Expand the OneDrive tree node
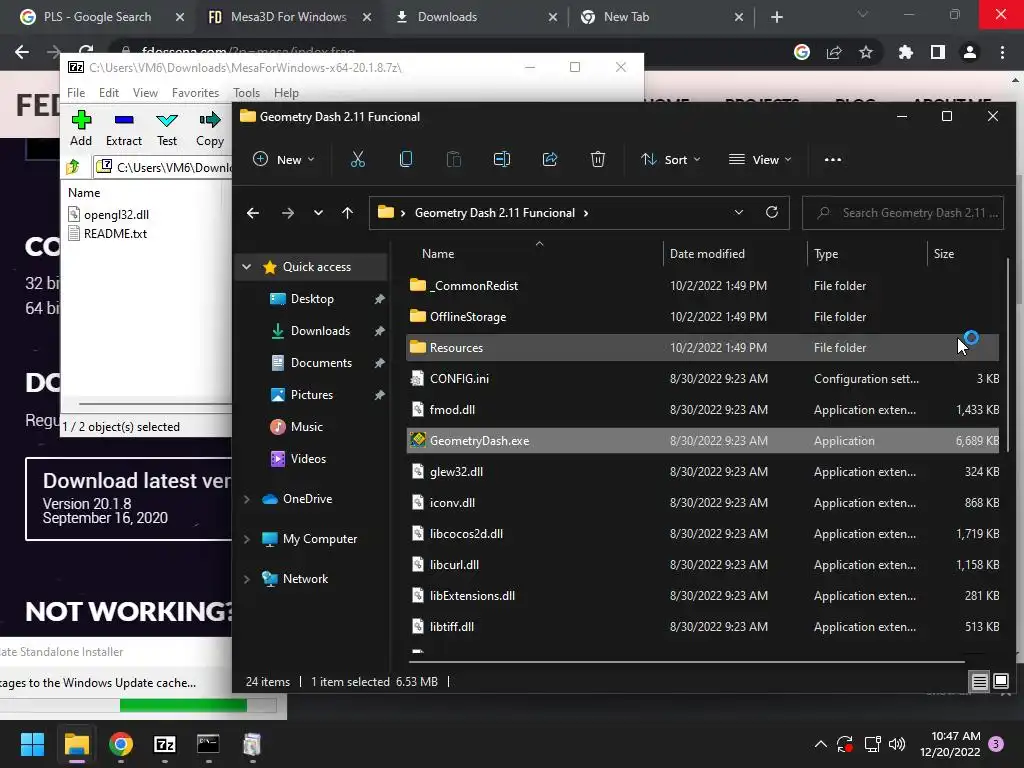The image size is (1024, 768). point(247,499)
